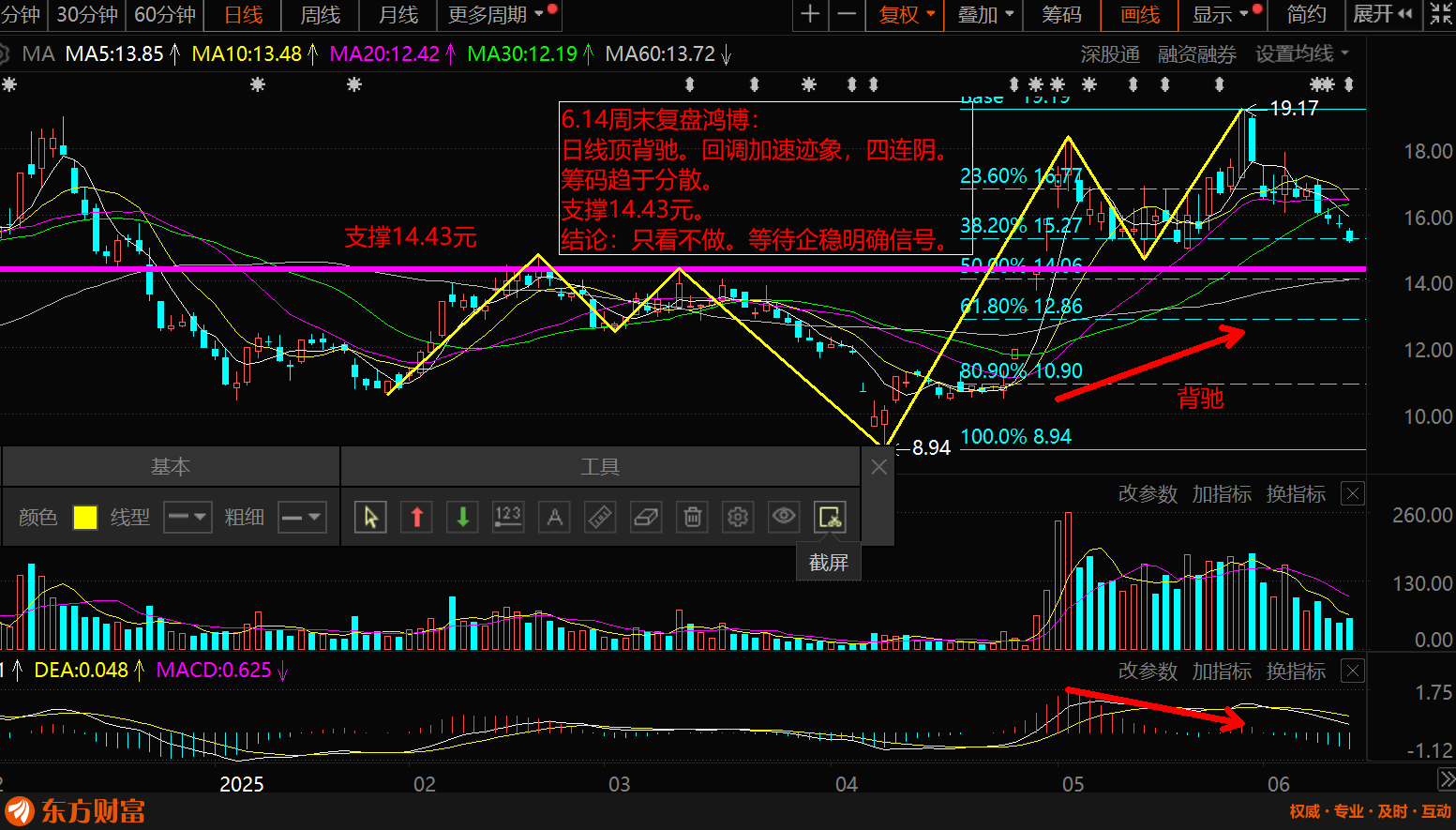Screen dimensions: 1456x830
Task: Pick the red up-arrow marker tool
Action: [417, 517]
